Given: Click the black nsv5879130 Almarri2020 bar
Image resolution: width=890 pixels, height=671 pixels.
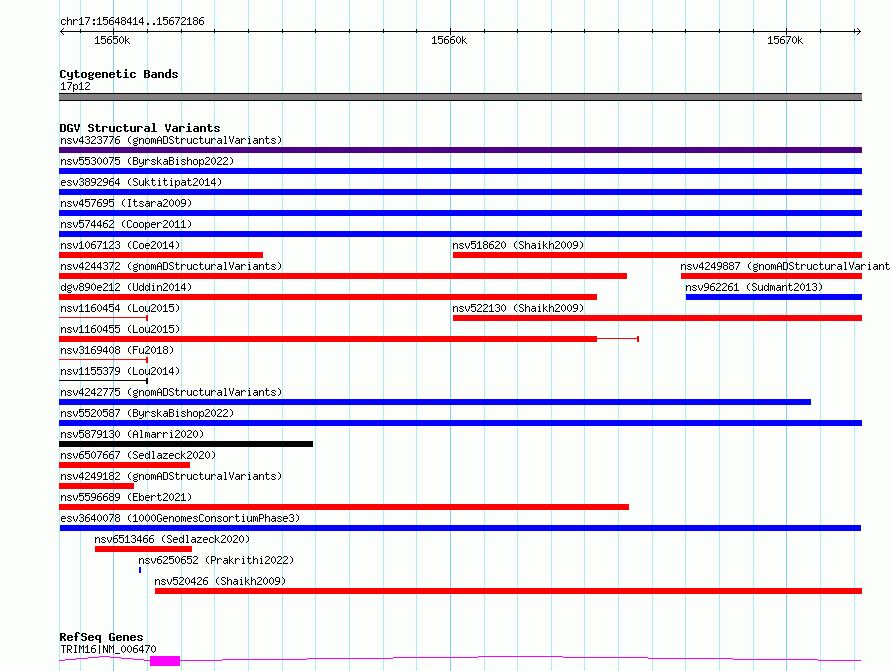Looking at the screenshot, I should 186,444.
